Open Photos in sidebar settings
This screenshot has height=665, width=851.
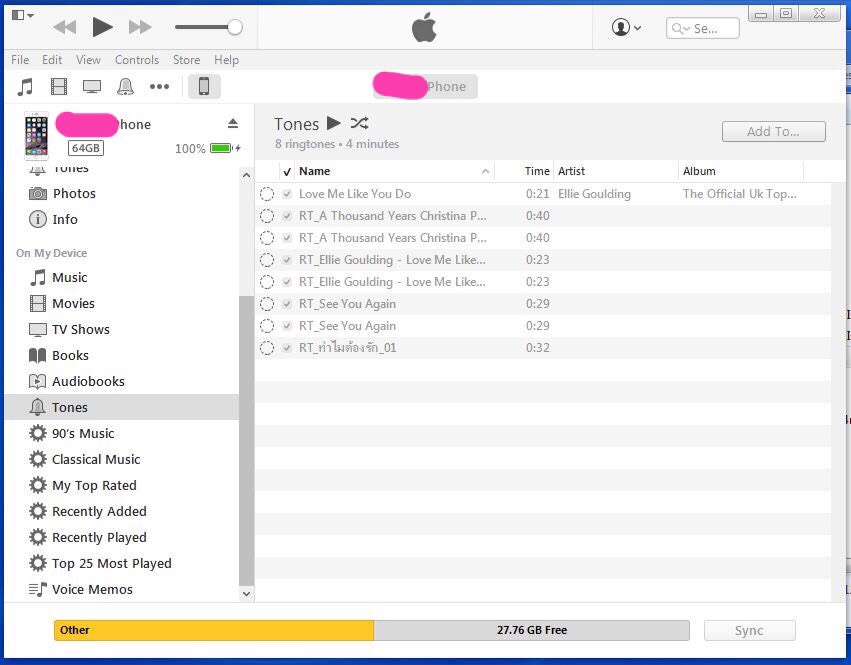point(74,193)
